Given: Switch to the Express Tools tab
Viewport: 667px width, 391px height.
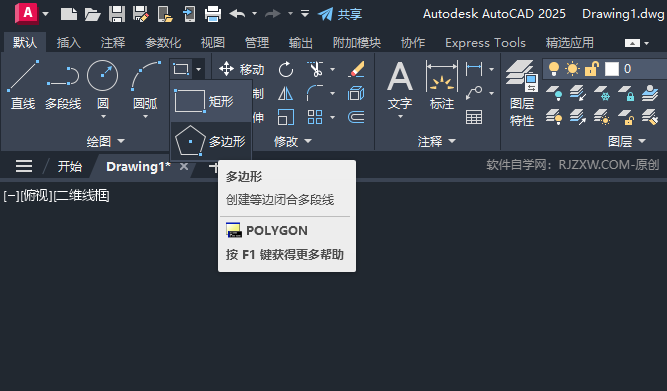Looking at the screenshot, I should click(485, 43).
